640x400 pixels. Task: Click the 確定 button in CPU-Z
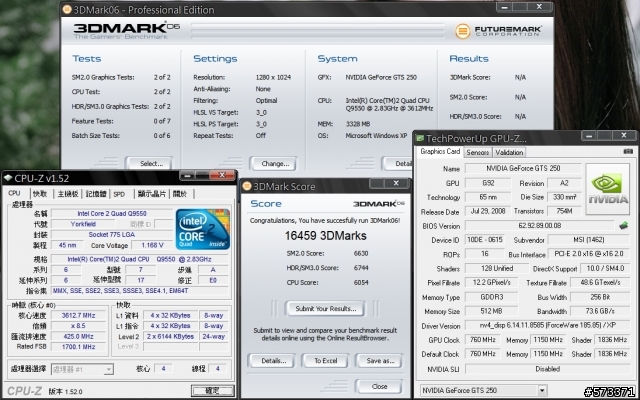pos(213,391)
